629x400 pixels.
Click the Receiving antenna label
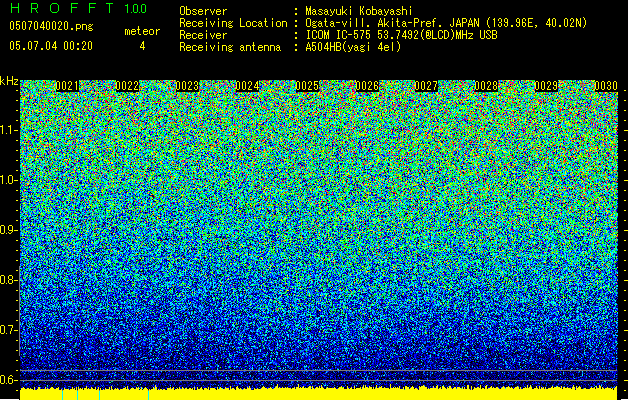[x=230, y=47]
